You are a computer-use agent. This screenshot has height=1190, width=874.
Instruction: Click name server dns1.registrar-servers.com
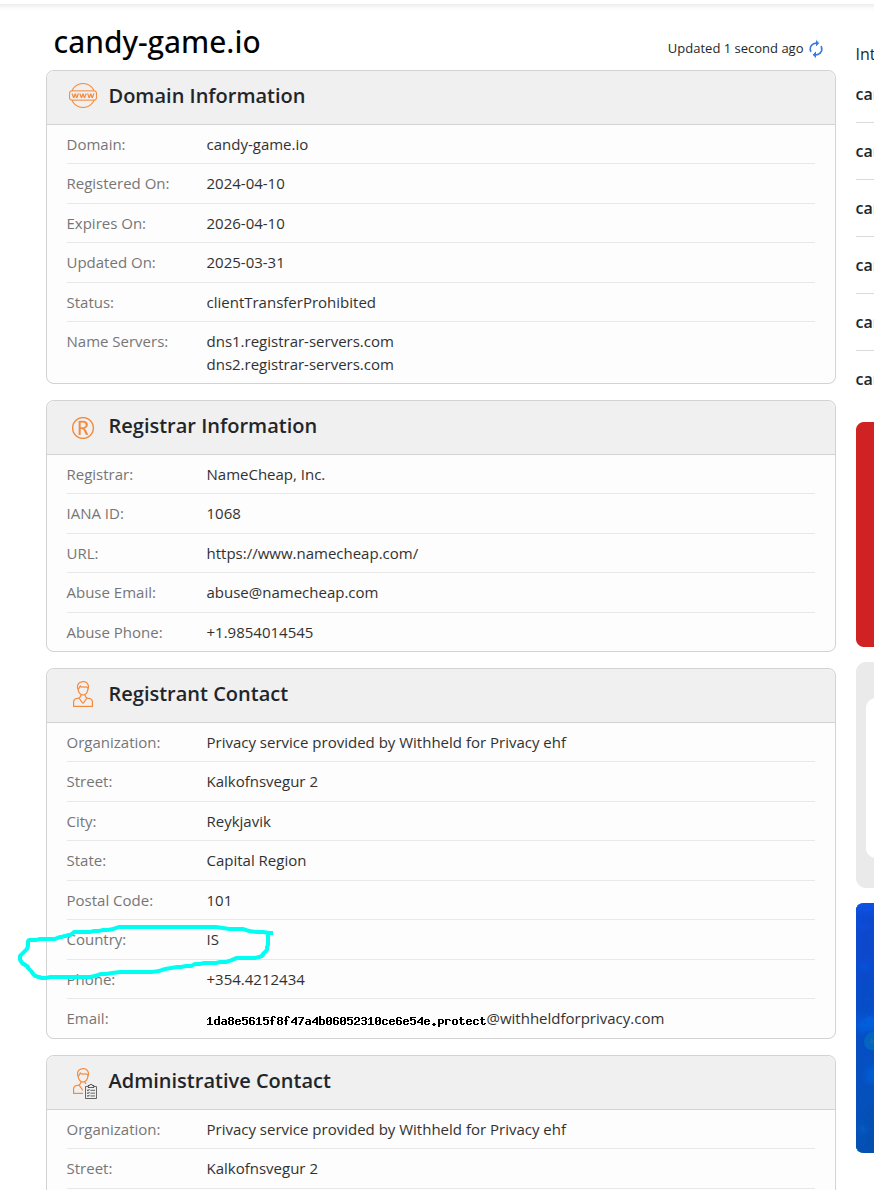[300, 342]
